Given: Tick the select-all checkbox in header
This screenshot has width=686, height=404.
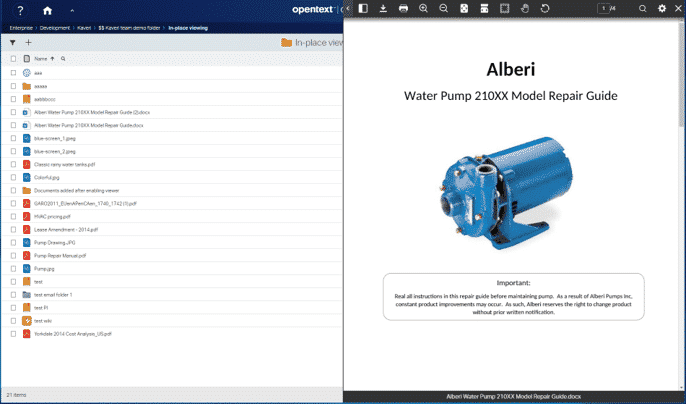Looking at the screenshot, I should [x=13, y=59].
